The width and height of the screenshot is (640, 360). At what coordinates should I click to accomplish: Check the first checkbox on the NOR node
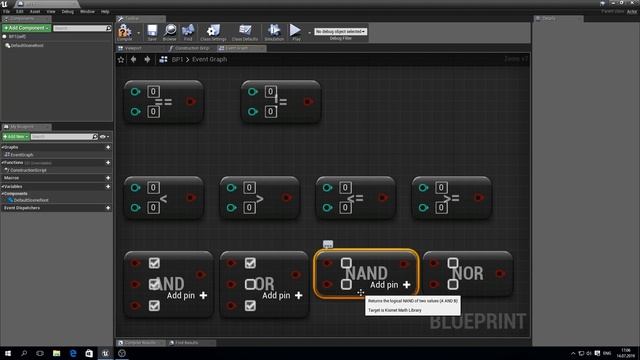coord(453,263)
